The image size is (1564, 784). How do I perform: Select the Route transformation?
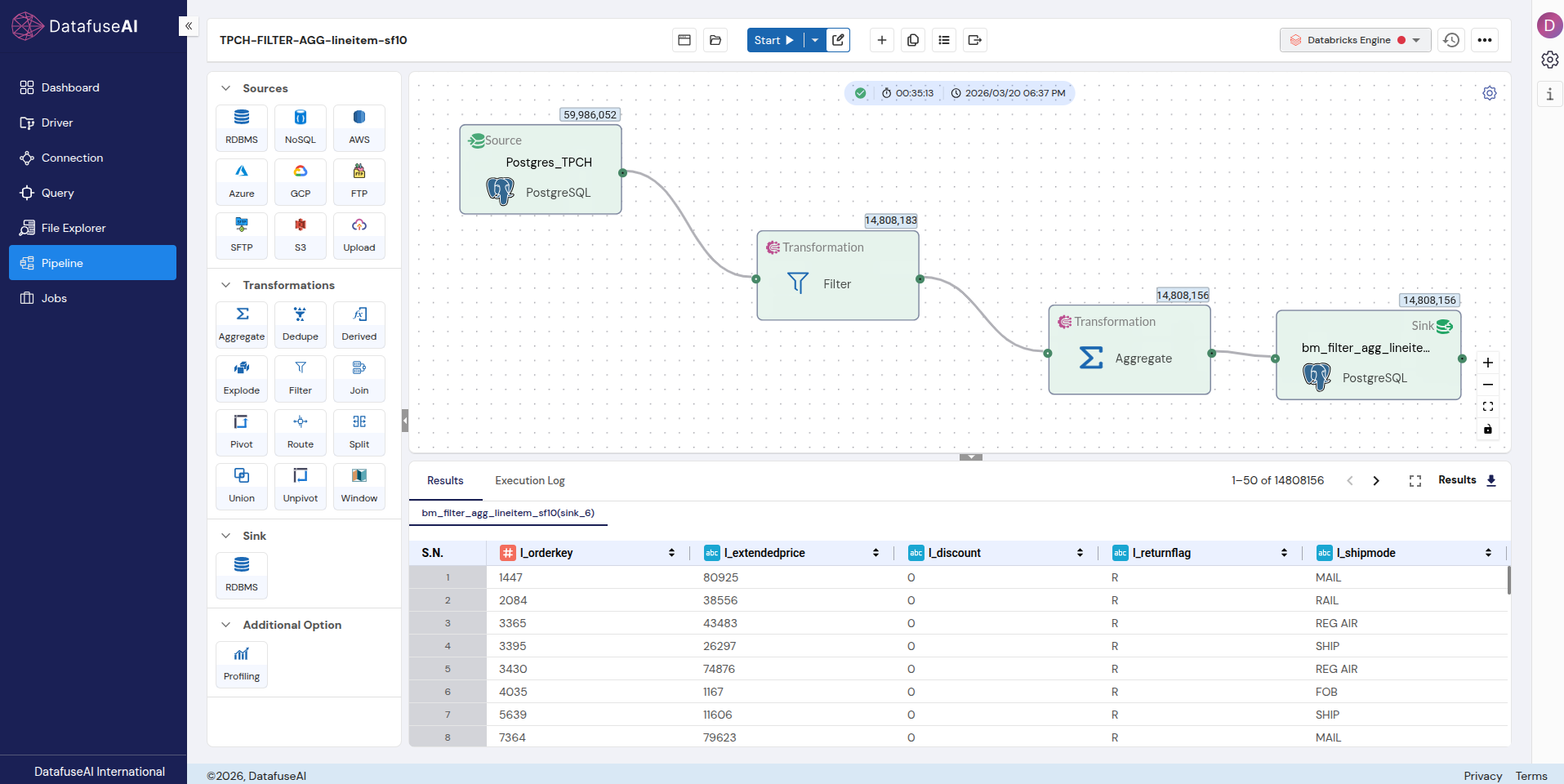click(x=301, y=432)
